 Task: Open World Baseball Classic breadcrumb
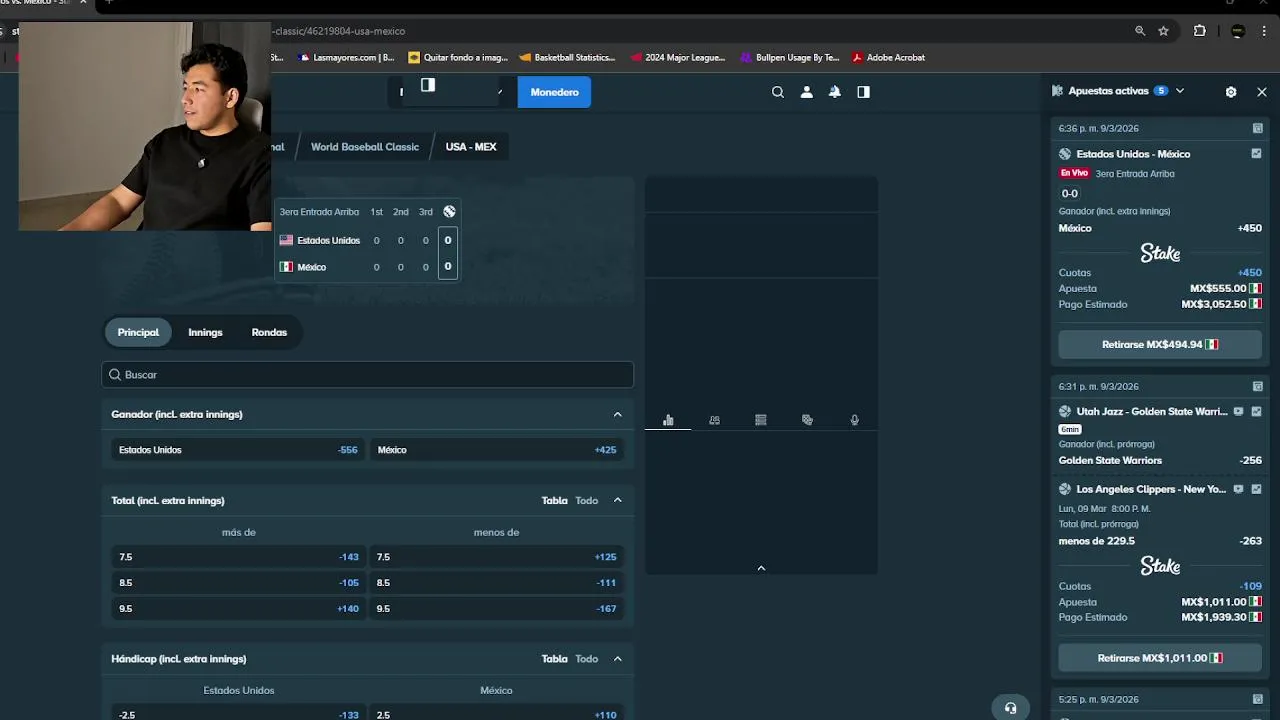point(365,147)
